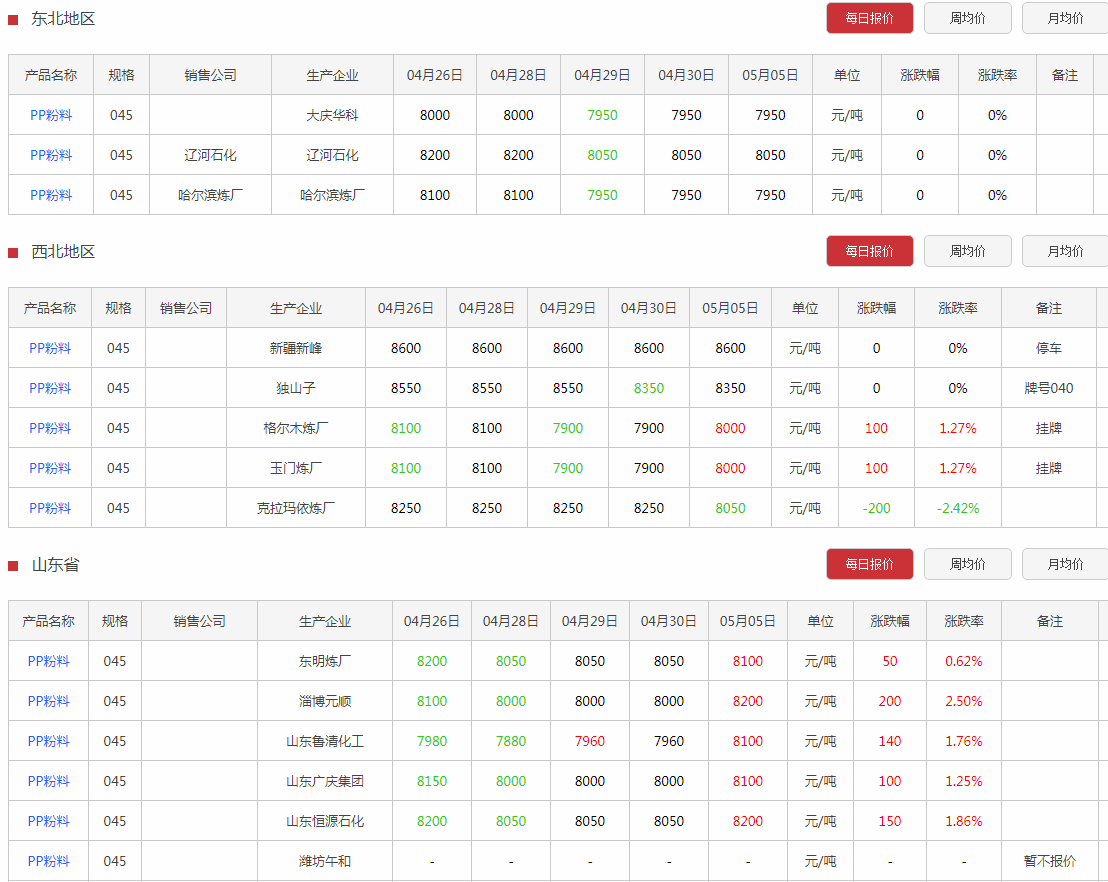The height and width of the screenshot is (882, 1108).
Task: Click 格尔木炼厂 producer cell
Action: pyautogui.click(x=295, y=428)
